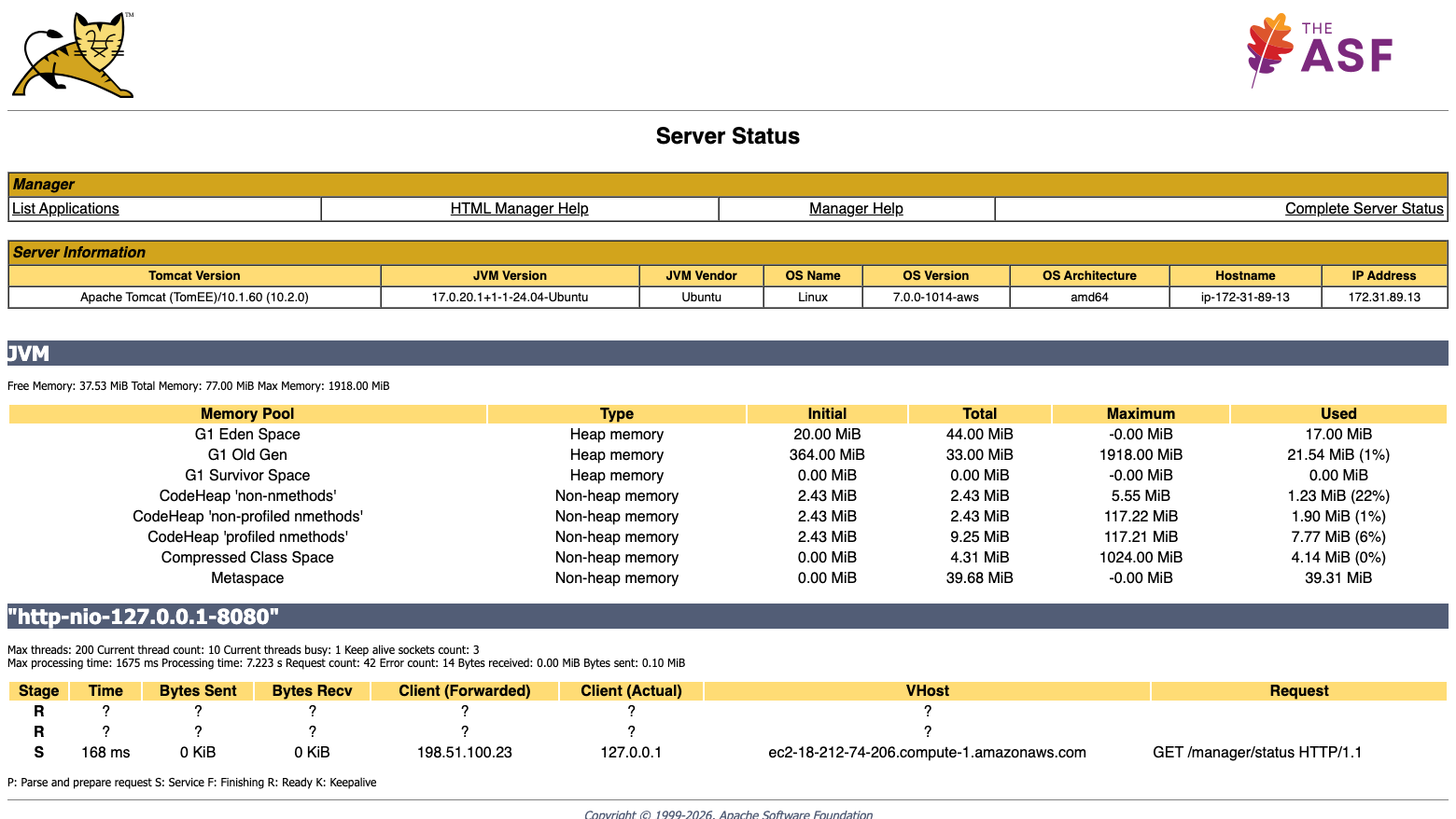Open the Manager Help link
The image size is (1456, 819).
856,209
